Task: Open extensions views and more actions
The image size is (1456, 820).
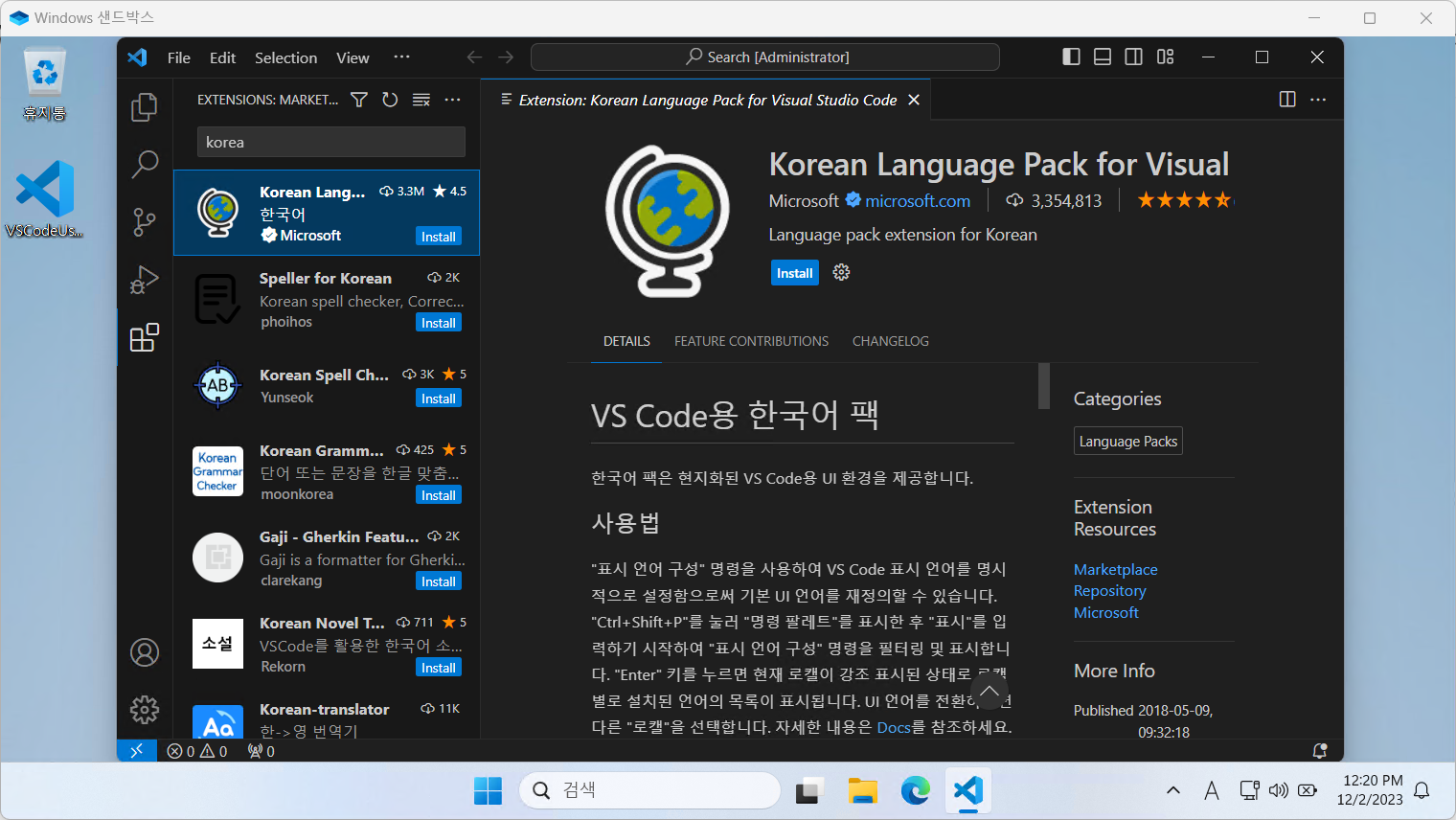Action: coord(453,100)
